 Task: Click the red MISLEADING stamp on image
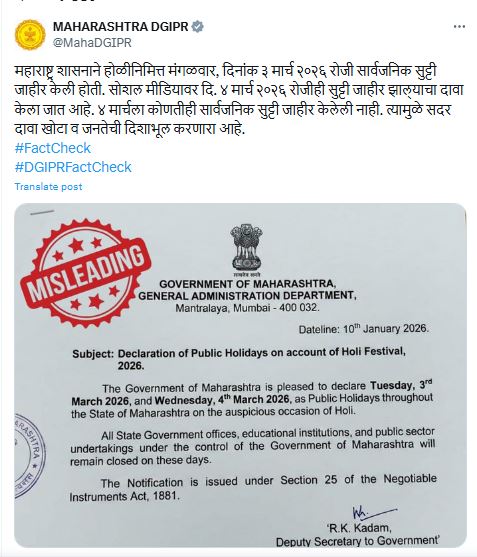85,273
